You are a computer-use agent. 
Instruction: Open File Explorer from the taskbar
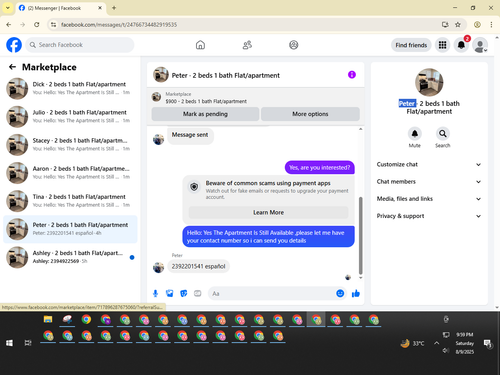(x=48, y=319)
